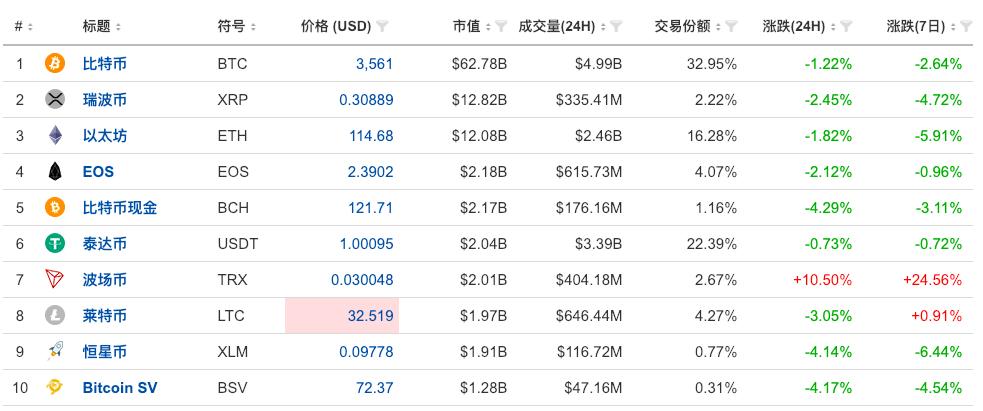Click the Bitcoin Cash (比特币现金) icon
Image resolution: width=983 pixels, height=411 pixels.
point(55,207)
